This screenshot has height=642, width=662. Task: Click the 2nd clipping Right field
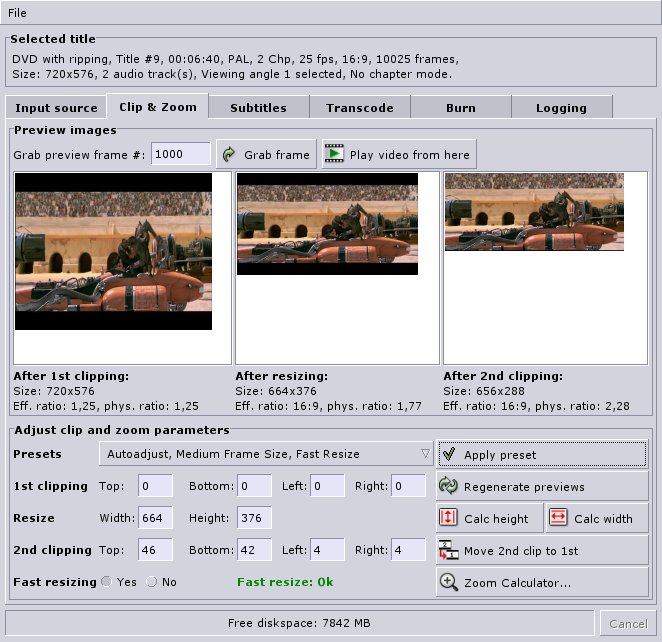(408, 550)
